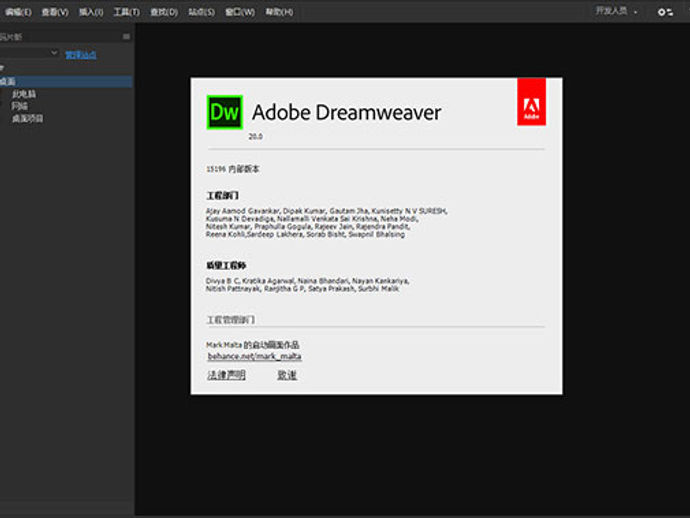Click the 工程部门 heading

tap(223, 195)
